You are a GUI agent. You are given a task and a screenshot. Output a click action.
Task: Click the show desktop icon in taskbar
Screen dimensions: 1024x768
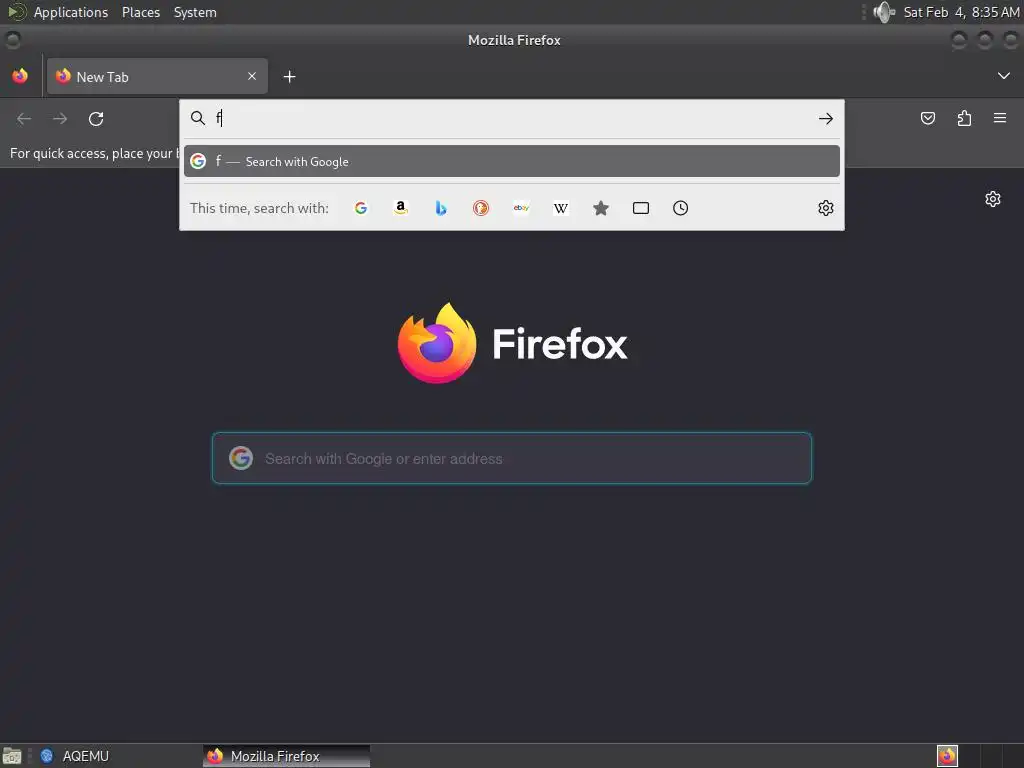tap(12, 756)
